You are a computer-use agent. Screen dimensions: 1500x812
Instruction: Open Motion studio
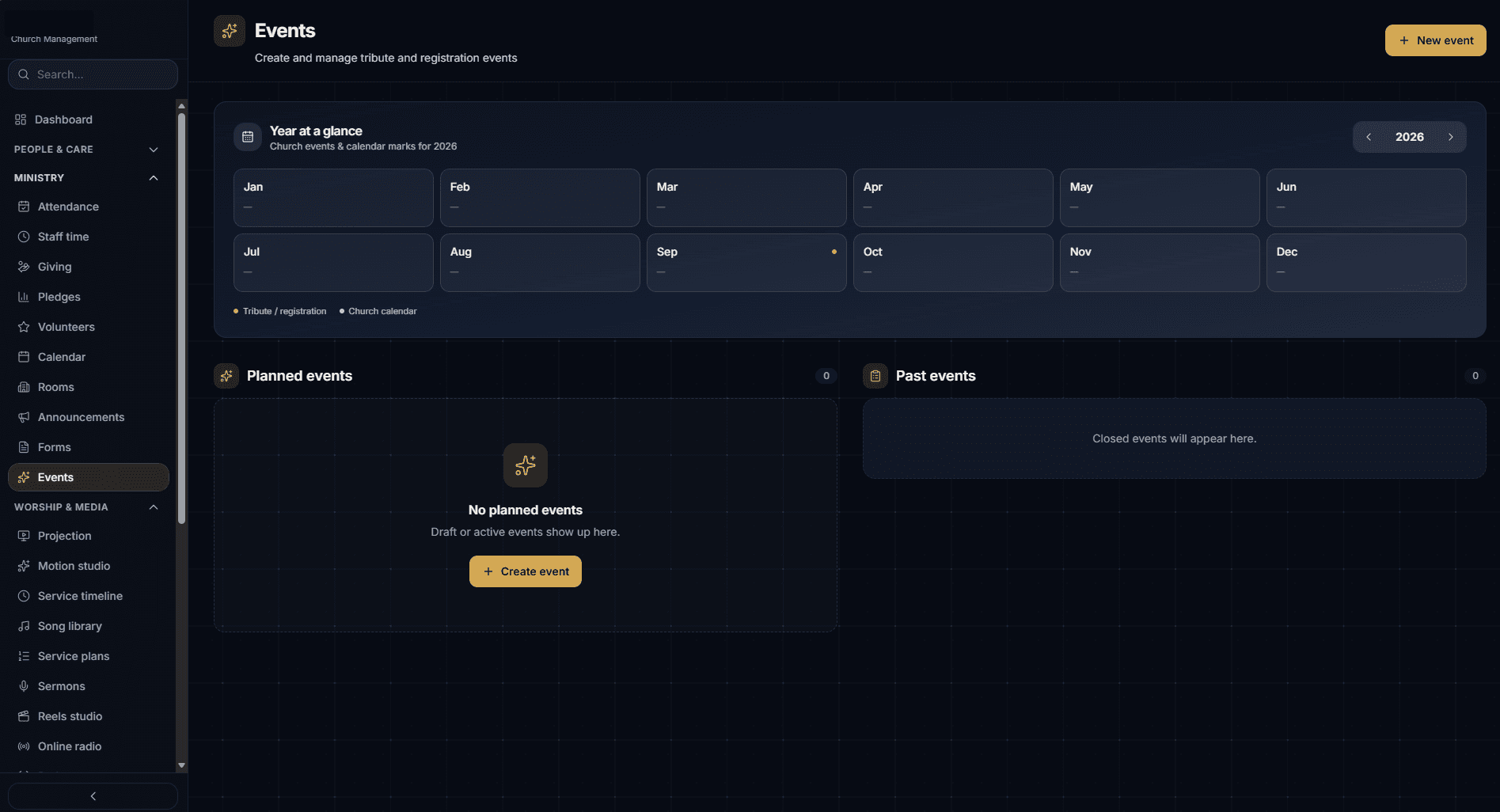coord(87,566)
